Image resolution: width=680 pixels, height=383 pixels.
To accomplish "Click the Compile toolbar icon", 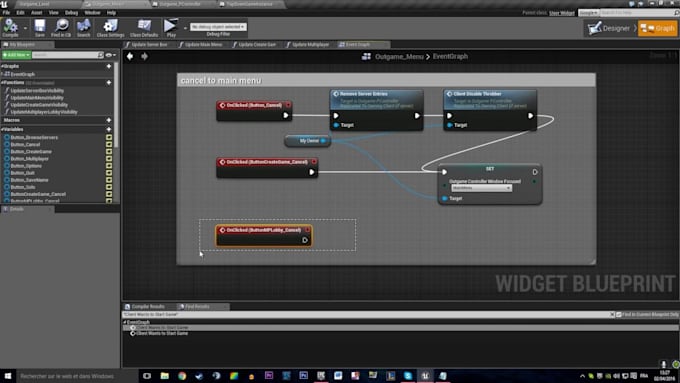I will [x=10, y=28].
